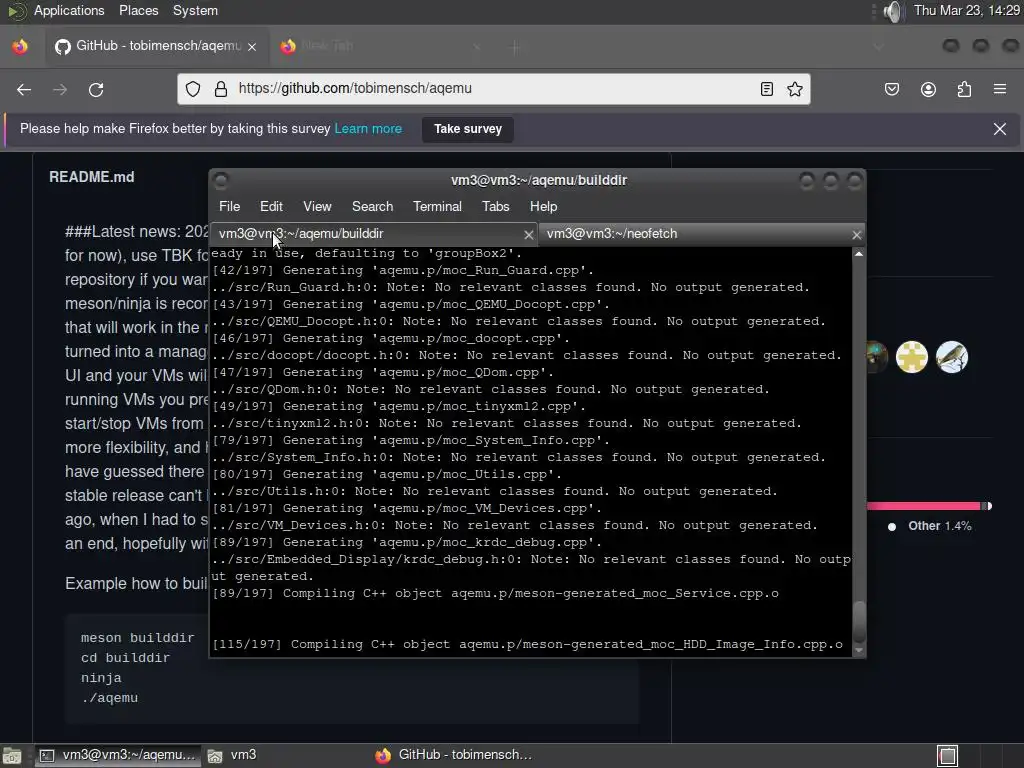Open the terminal View menu
1024x768 pixels.
point(317,206)
